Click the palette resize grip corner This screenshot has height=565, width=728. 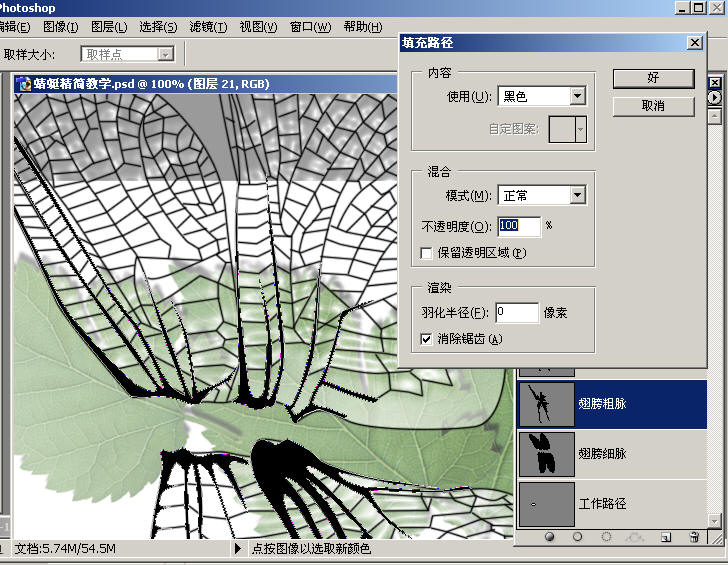718,538
